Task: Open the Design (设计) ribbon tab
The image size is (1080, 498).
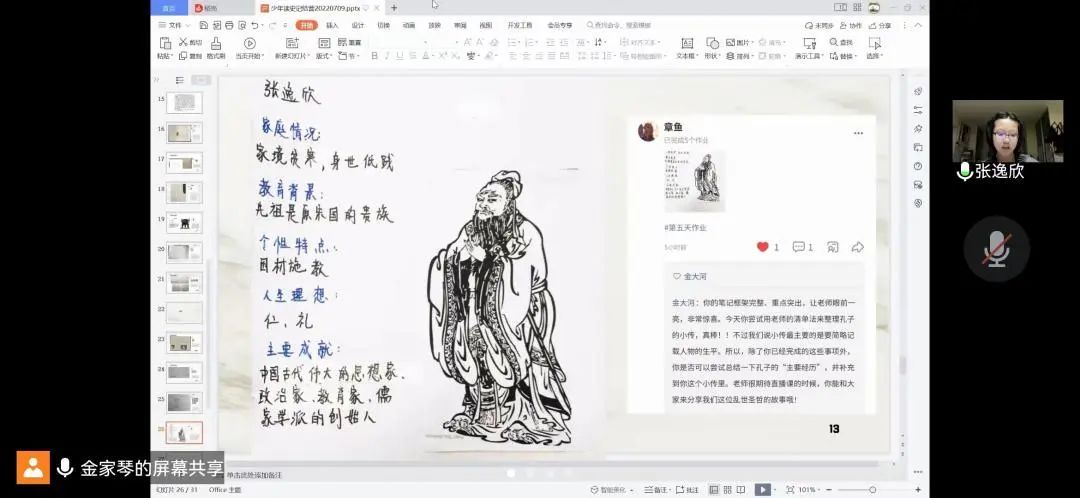Action: [357, 25]
